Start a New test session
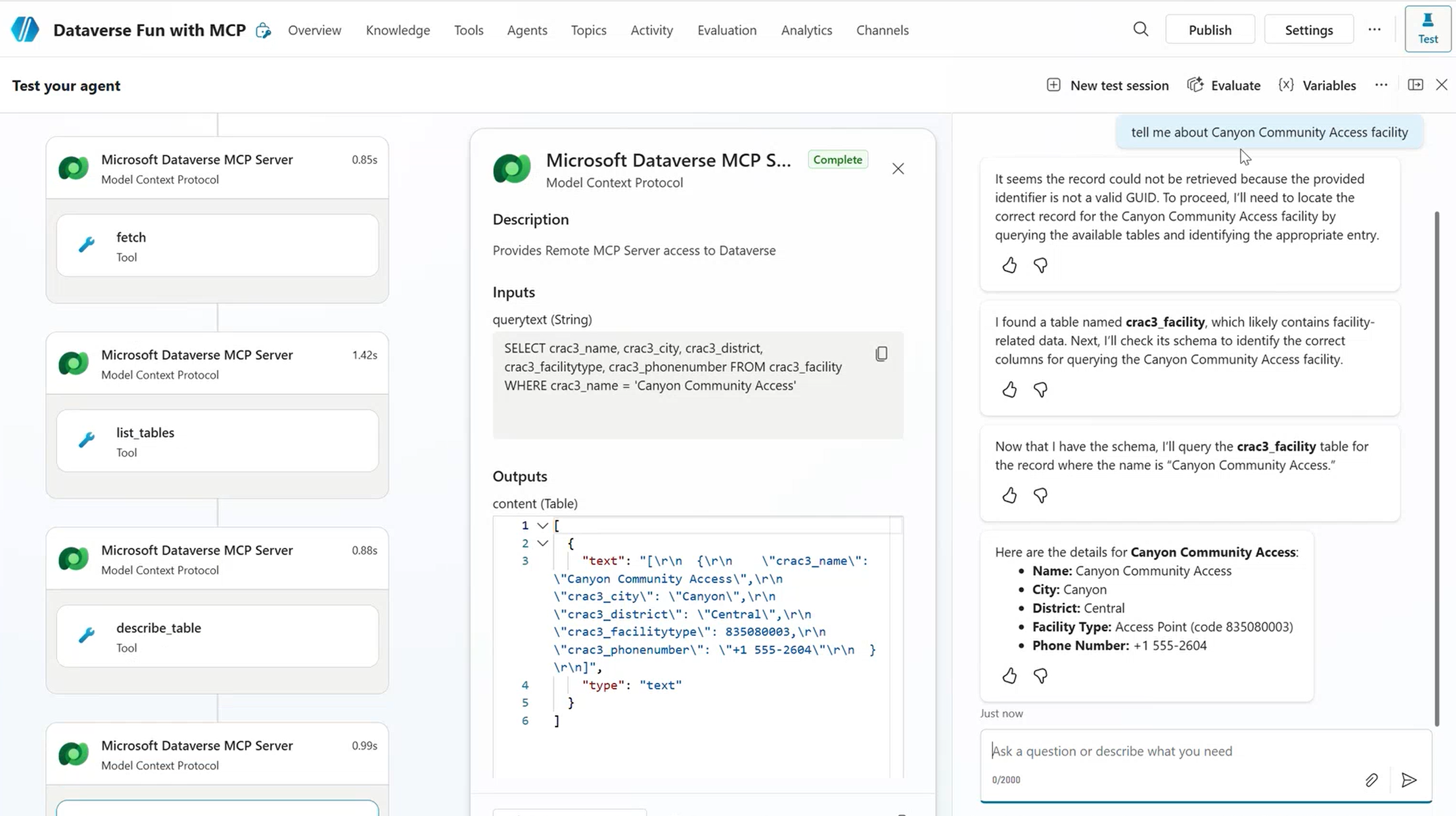1456x816 pixels. (x=1108, y=85)
